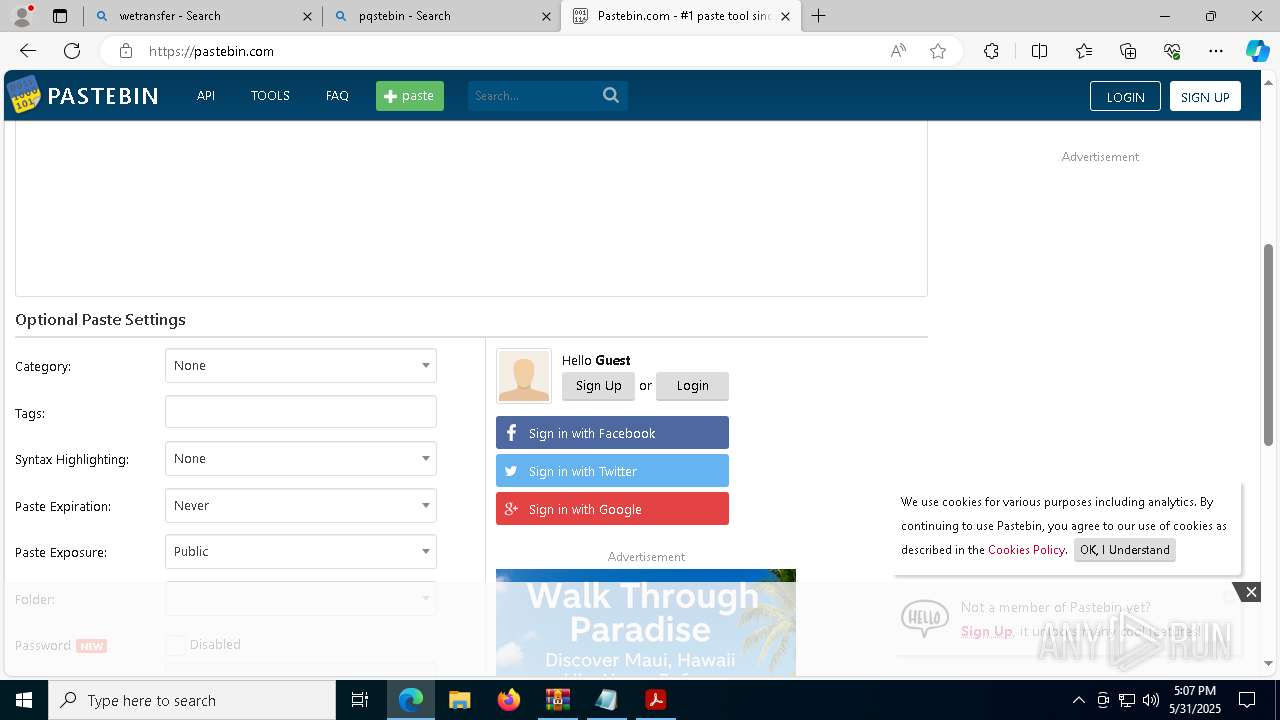Click the SIGN UP button in header
1280x720 pixels.
click(x=1205, y=96)
